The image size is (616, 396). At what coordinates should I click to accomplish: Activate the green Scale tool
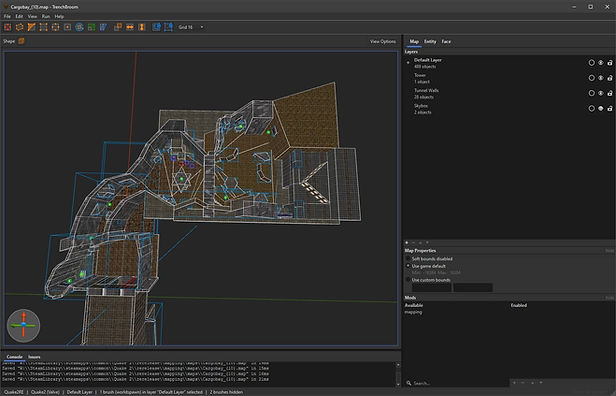pyautogui.click(x=91, y=27)
